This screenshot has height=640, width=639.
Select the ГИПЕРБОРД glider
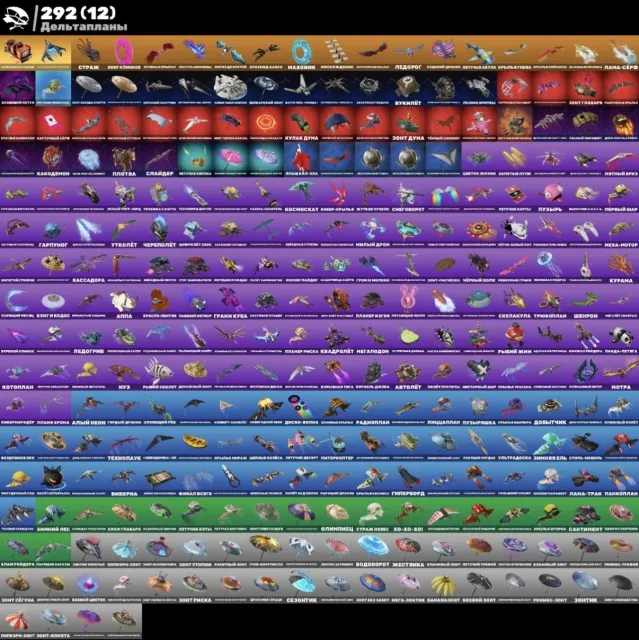click(x=408, y=479)
